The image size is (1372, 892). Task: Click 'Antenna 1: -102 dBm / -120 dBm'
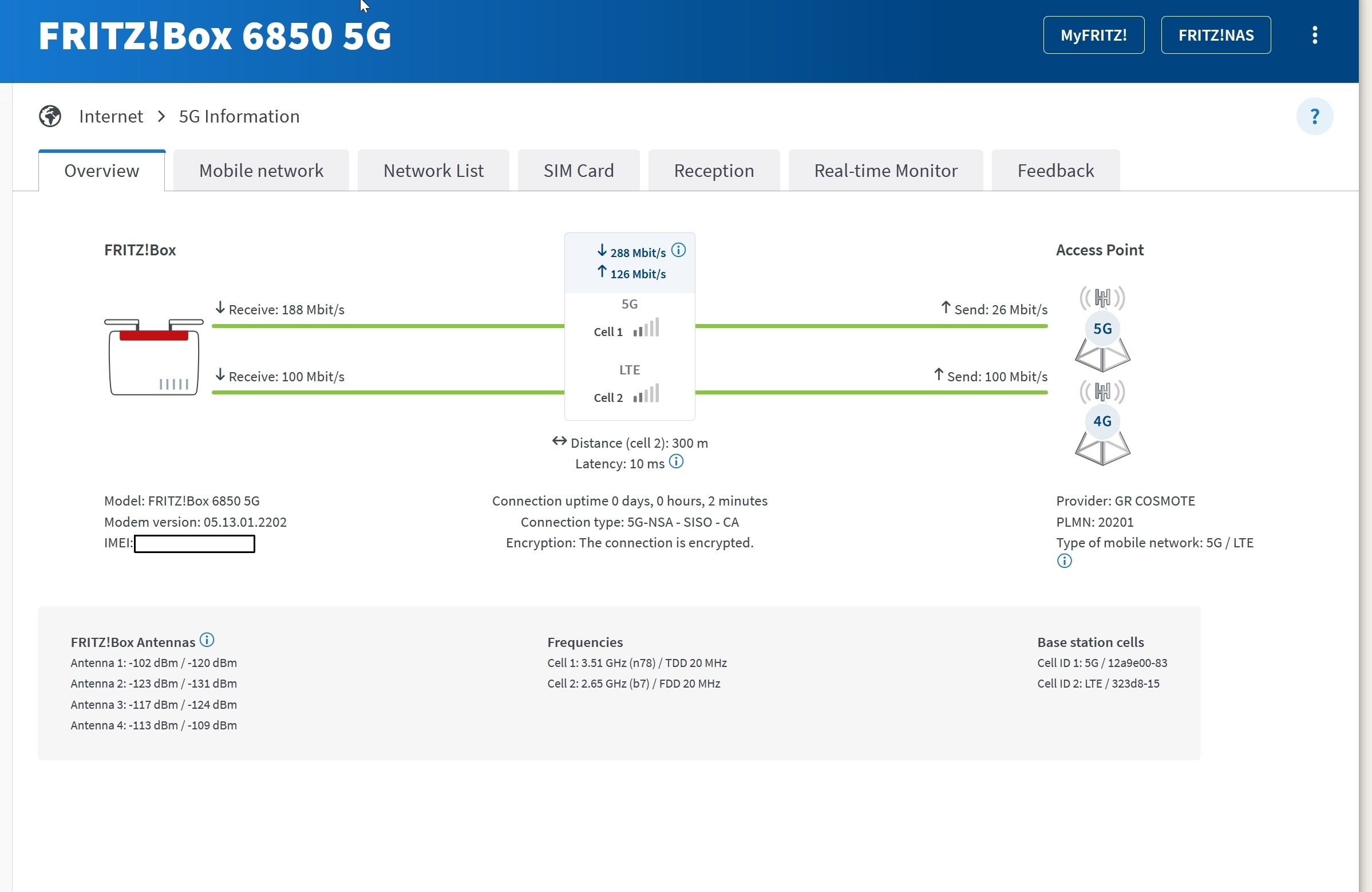(x=154, y=663)
